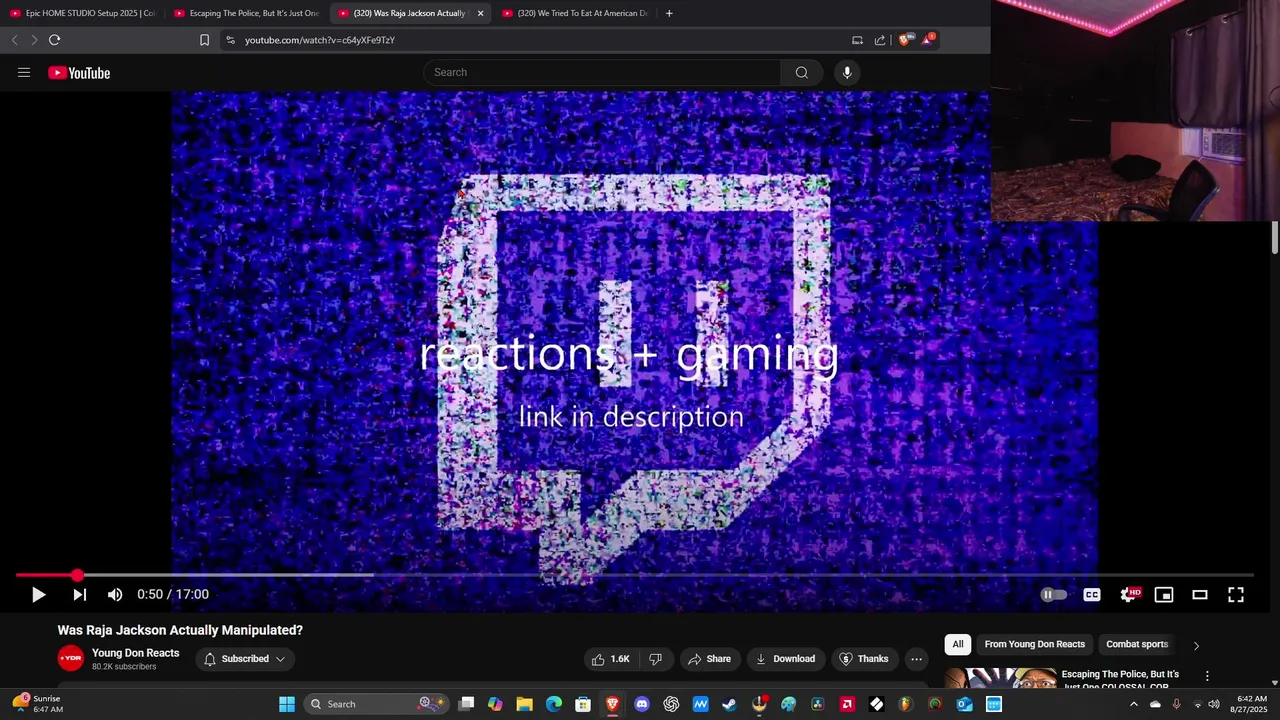This screenshot has height=720, width=1280.
Task: Close the Was Raja Jackson tab
Action: [481, 13]
